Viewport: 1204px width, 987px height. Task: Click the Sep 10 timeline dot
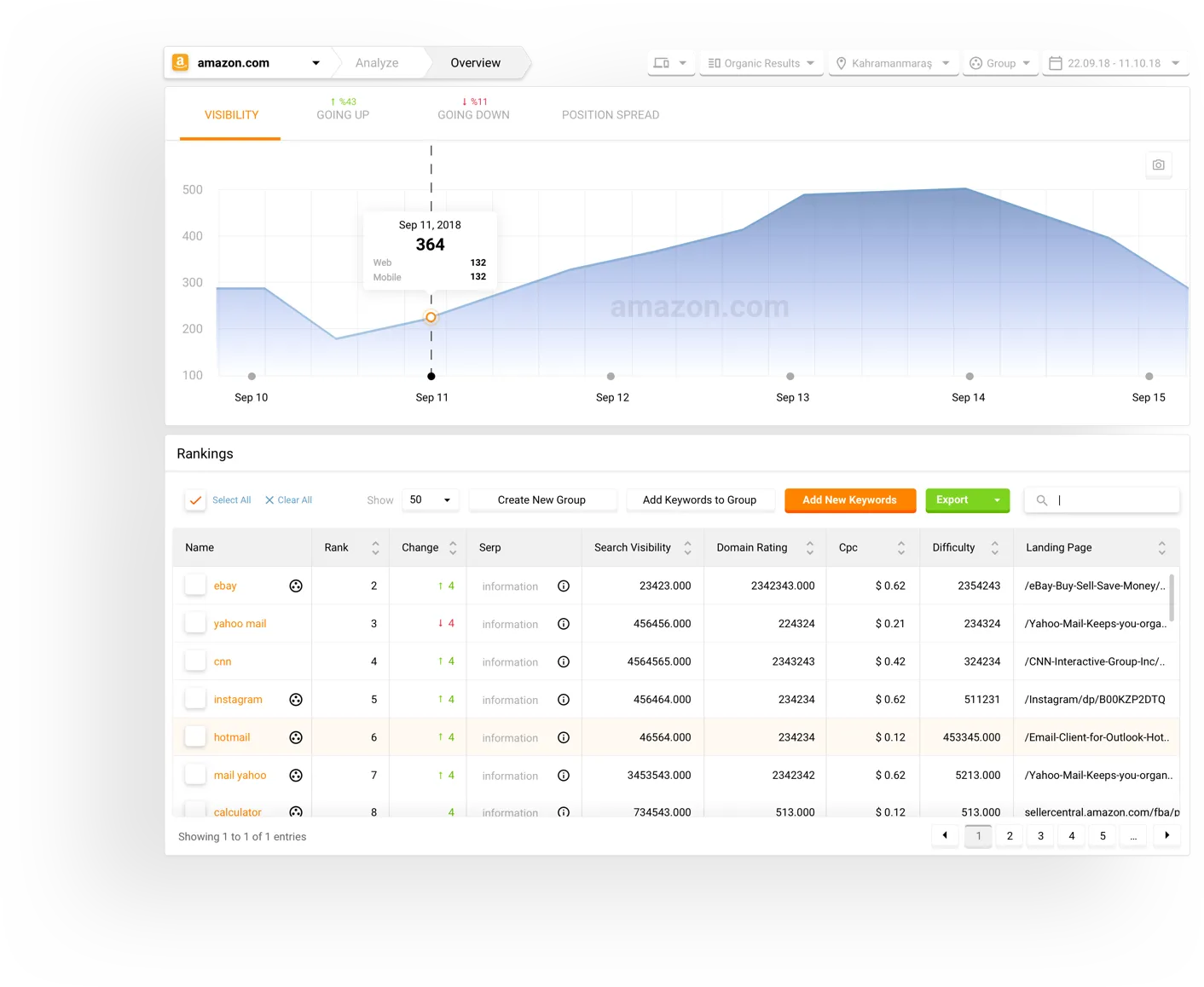pos(252,376)
